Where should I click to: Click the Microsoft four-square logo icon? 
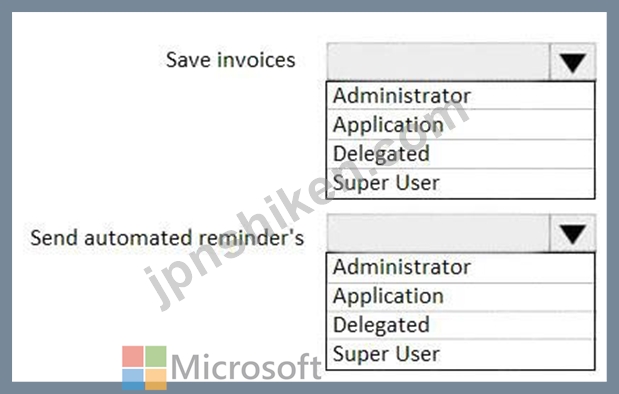144,368
